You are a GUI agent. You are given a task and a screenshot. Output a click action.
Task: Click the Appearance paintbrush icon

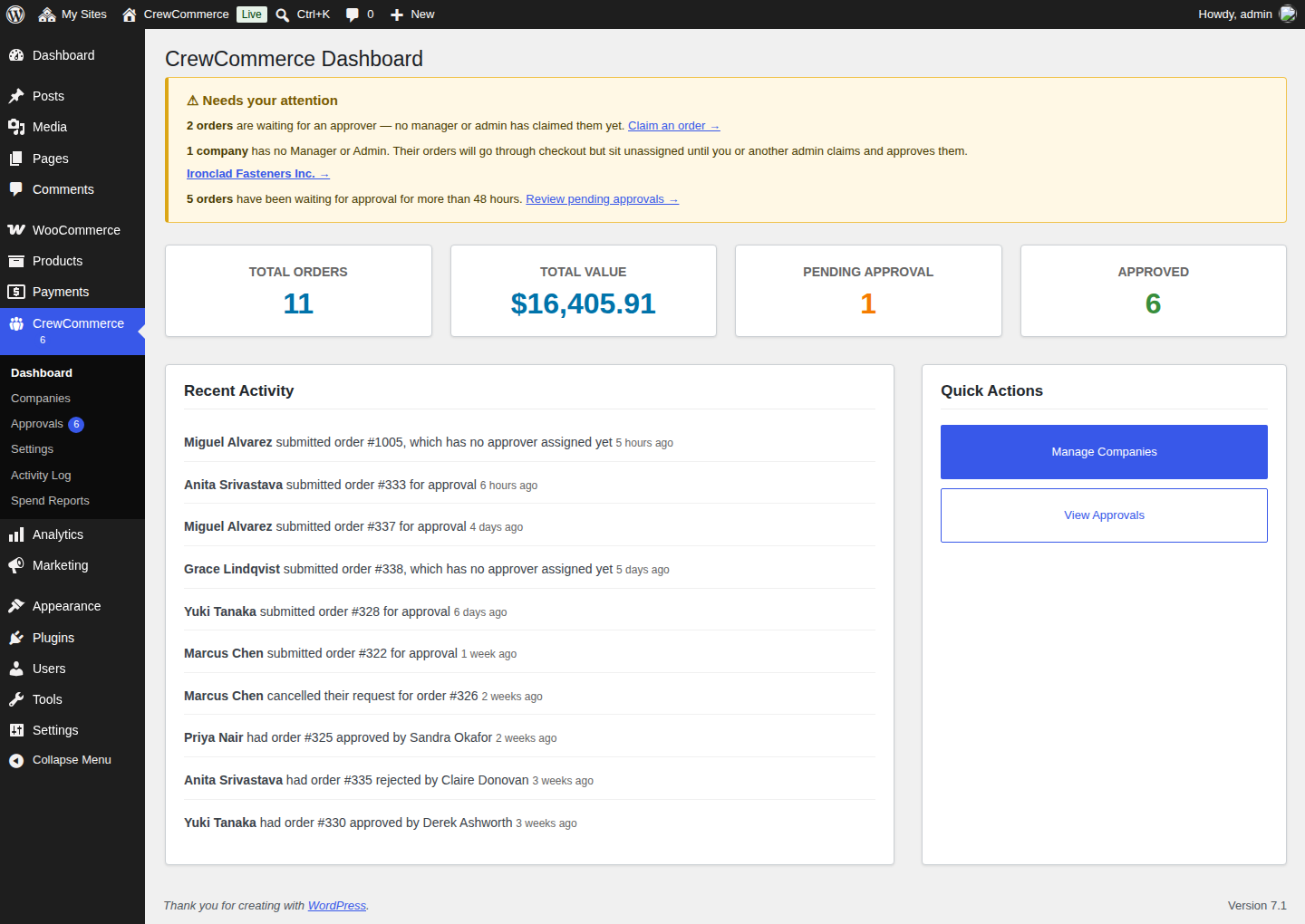click(16, 606)
